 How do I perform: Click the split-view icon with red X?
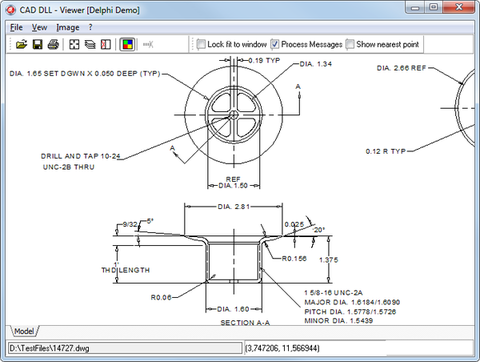tap(106, 44)
